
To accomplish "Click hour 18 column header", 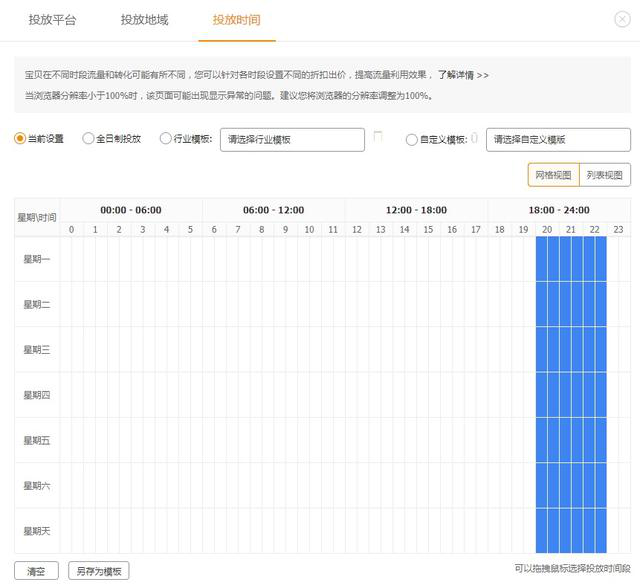I will pyautogui.click(x=500, y=229).
